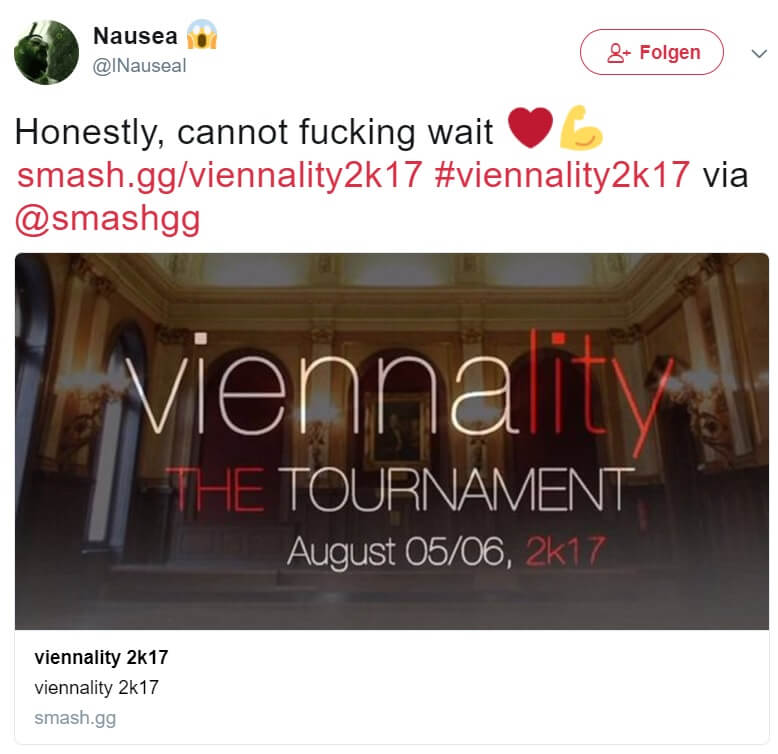Click the tweet text Honestly, cannot wait
This screenshot has height=754, width=778.
(x=254, y=132)
